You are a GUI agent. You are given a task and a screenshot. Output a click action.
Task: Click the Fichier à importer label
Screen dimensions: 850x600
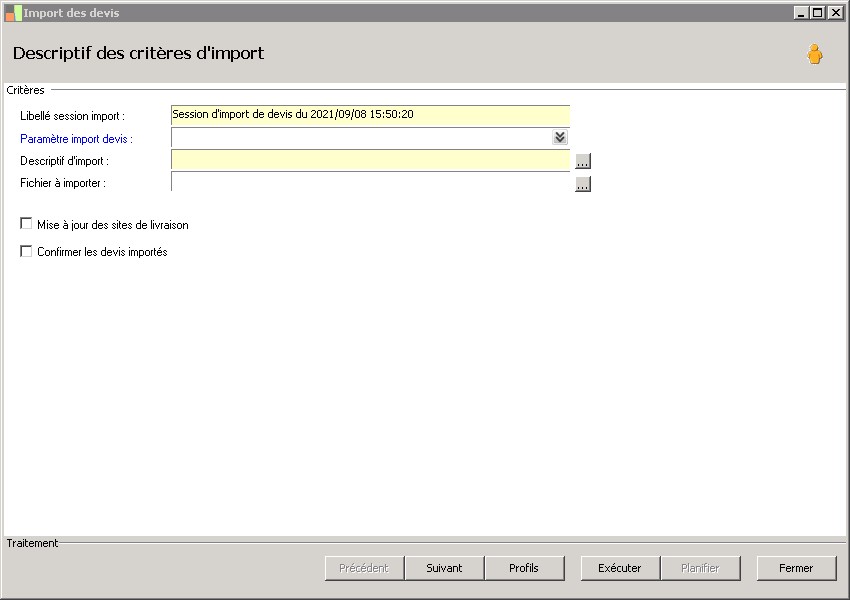coord(63,183)
